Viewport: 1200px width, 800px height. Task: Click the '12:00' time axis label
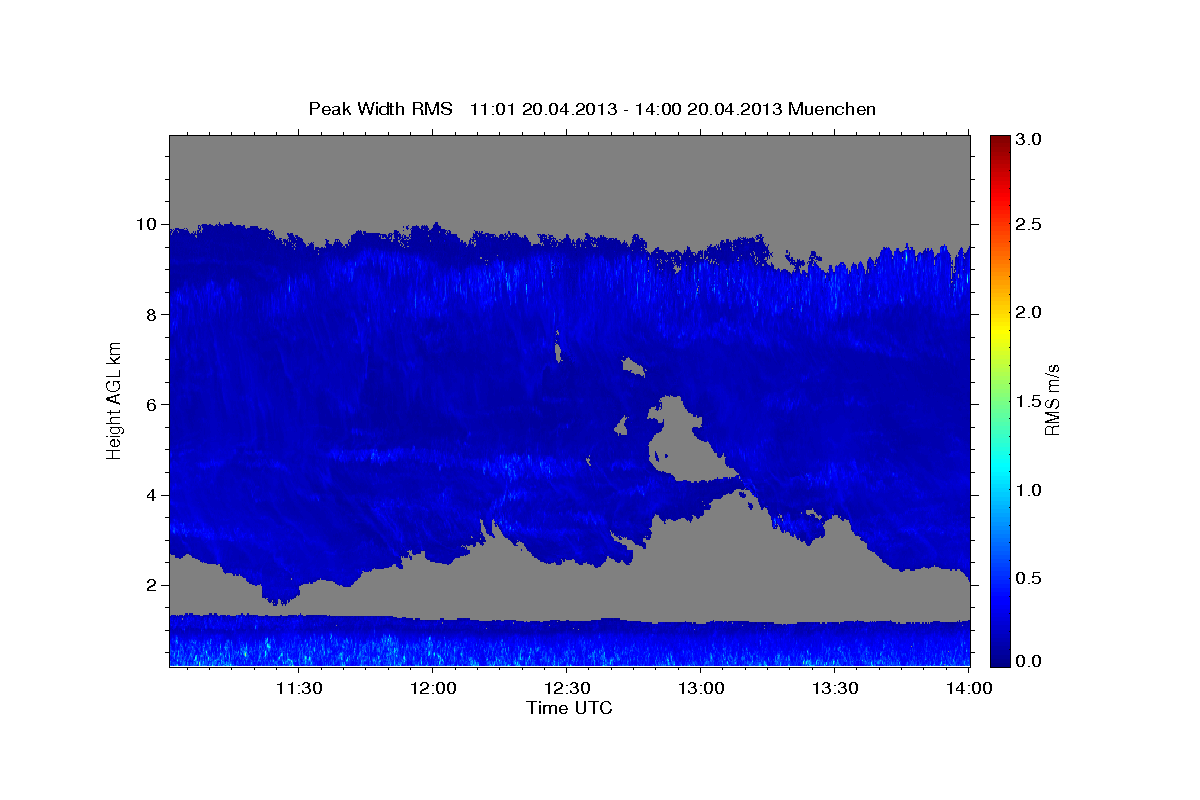coord(433,688)
